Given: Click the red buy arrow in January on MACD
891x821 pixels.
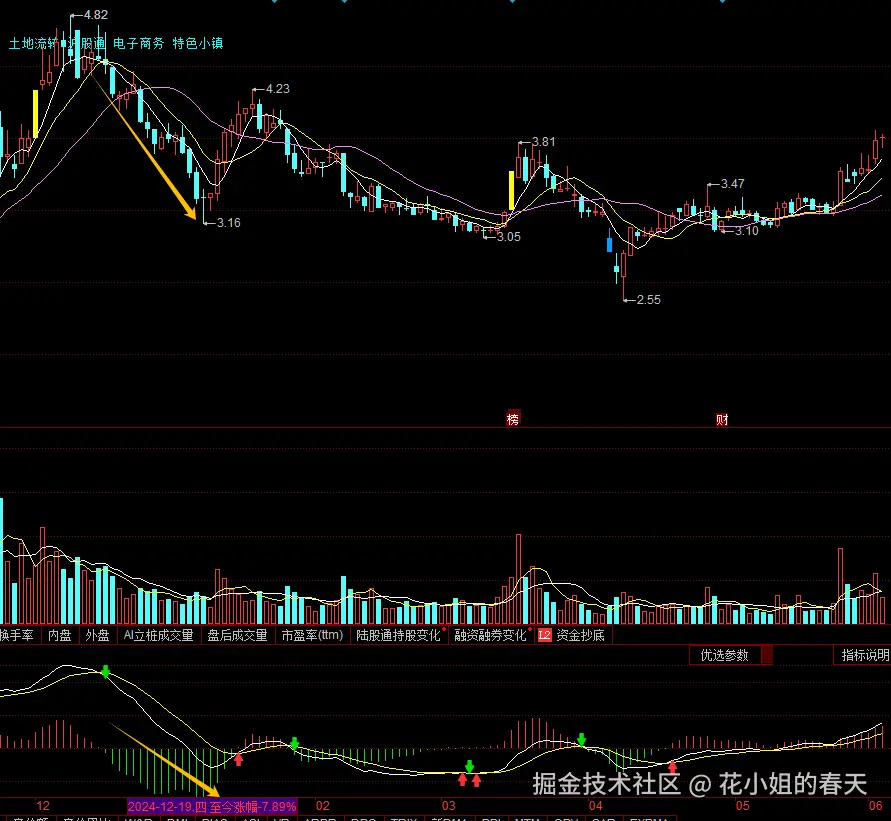Looking at the screenshot, I should click(x=239, y=759).
